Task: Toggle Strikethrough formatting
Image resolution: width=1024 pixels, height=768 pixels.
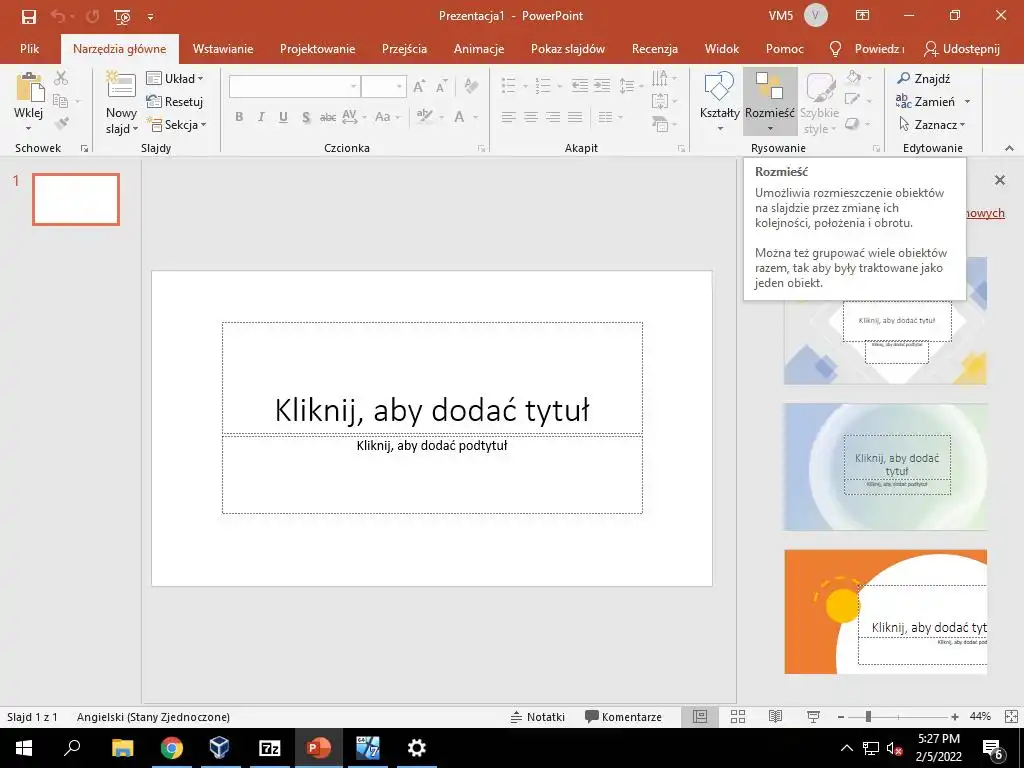Action: click(328, 117)
